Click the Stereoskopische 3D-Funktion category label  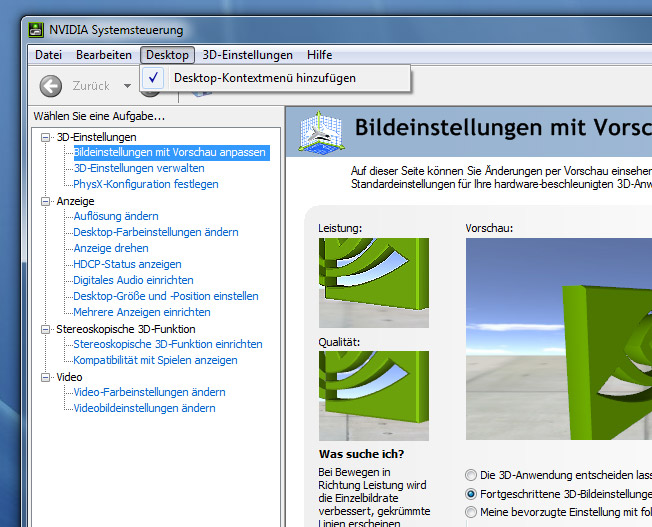coord(126,329)
